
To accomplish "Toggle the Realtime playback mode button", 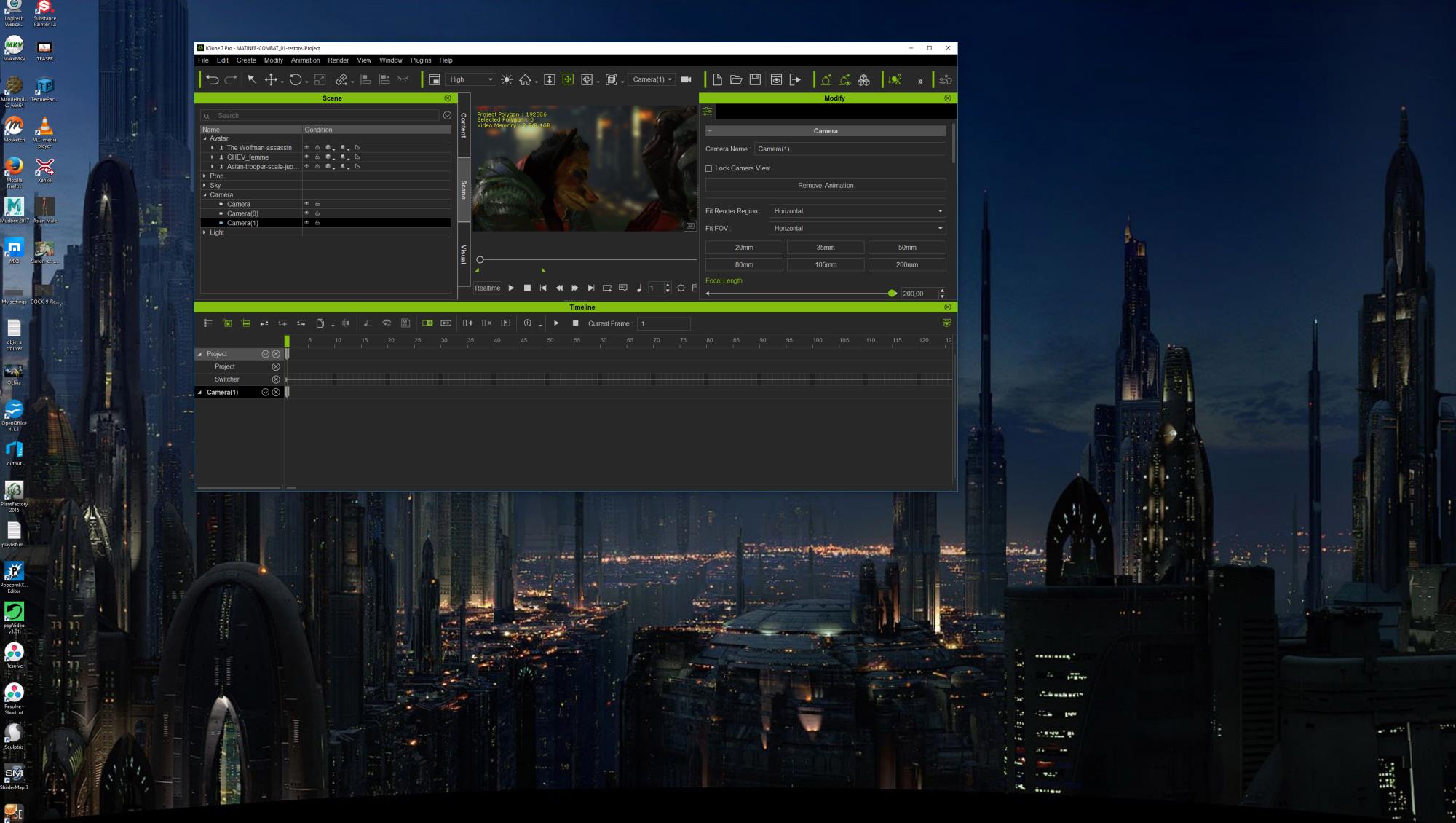I will [488, 288].
